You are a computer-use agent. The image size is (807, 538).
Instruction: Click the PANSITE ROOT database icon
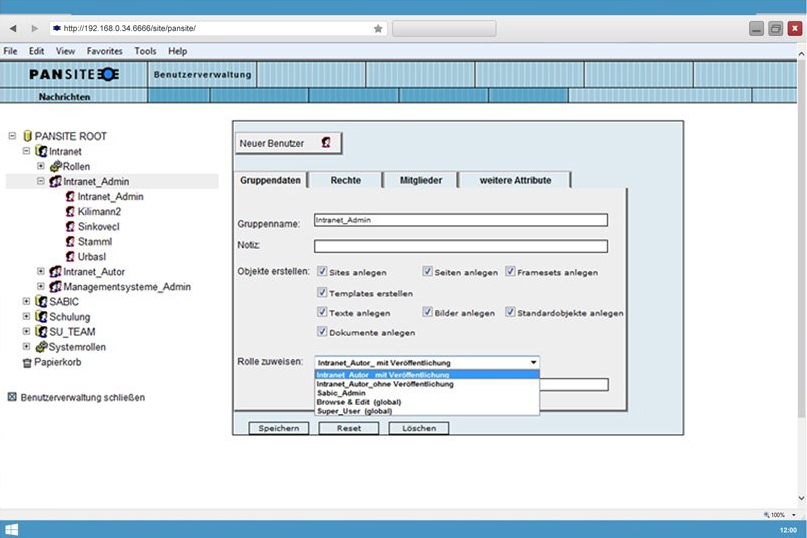[28, 136]
